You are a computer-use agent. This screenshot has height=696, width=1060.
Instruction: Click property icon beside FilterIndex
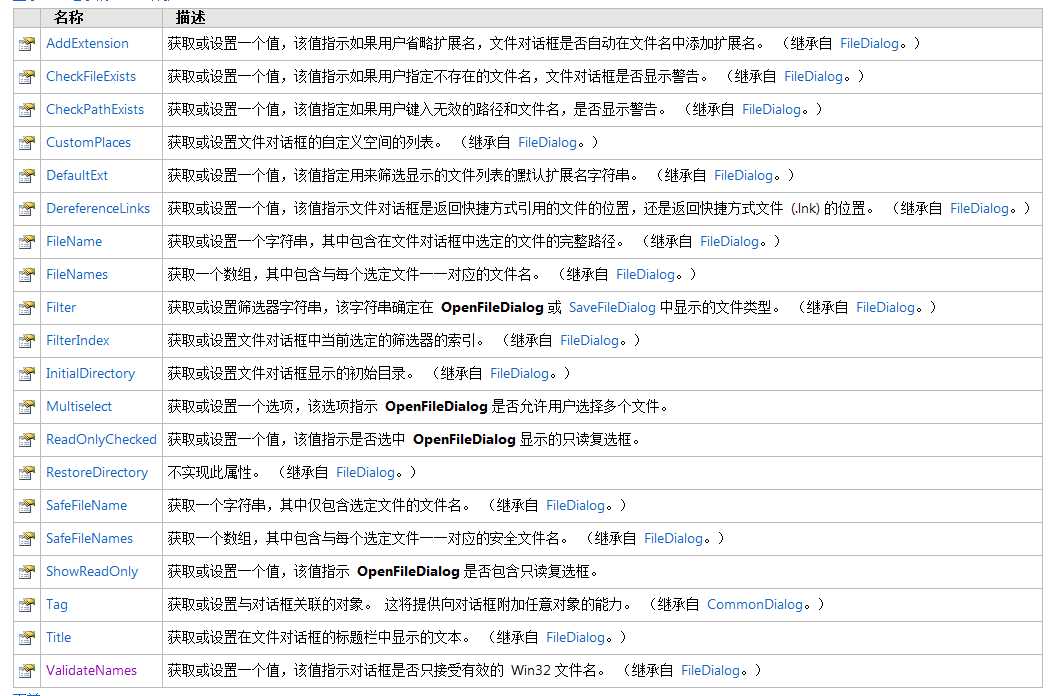click(x=26, y=342)
